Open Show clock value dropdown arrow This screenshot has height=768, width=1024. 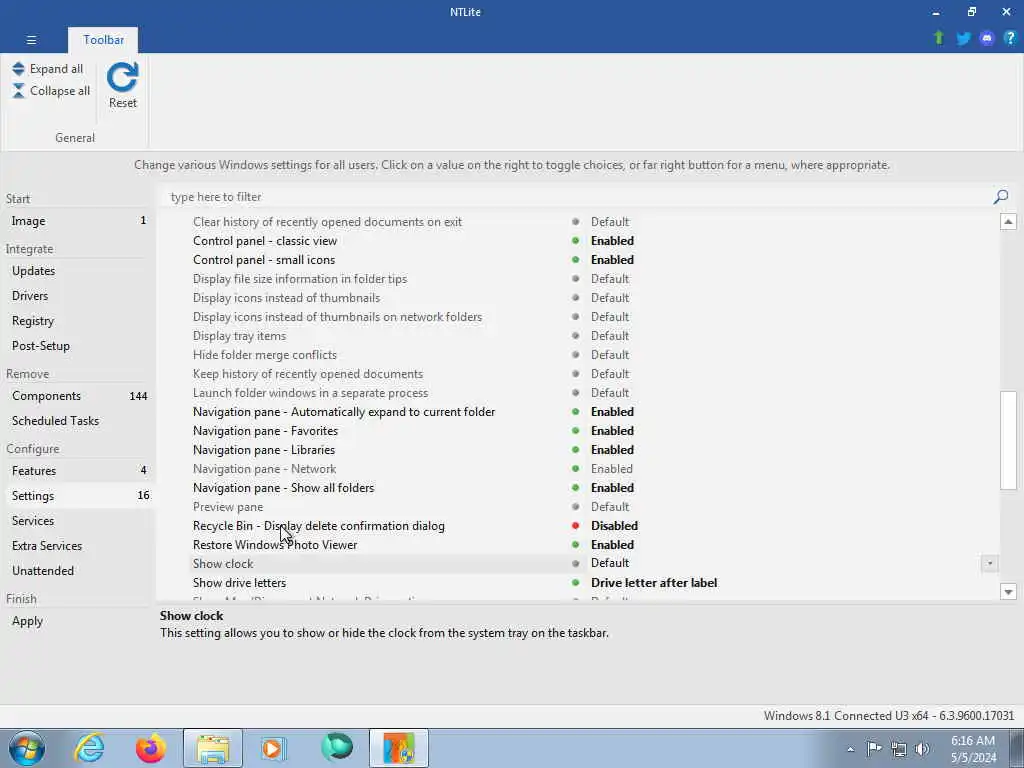tap(989, 563)
